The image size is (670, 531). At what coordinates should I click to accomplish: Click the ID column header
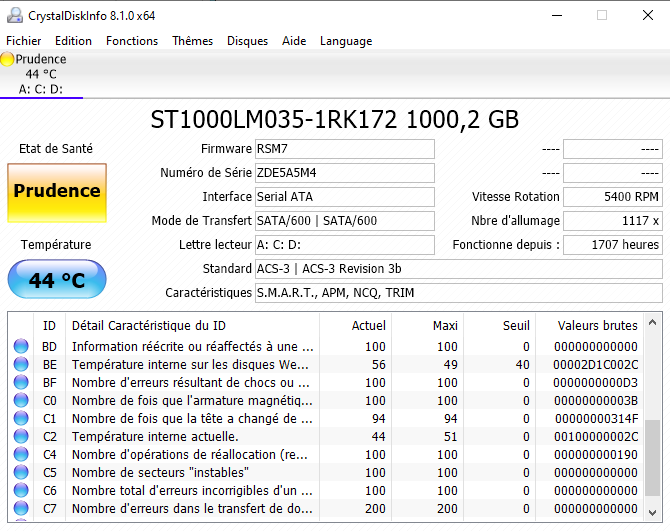click(50, 326)
